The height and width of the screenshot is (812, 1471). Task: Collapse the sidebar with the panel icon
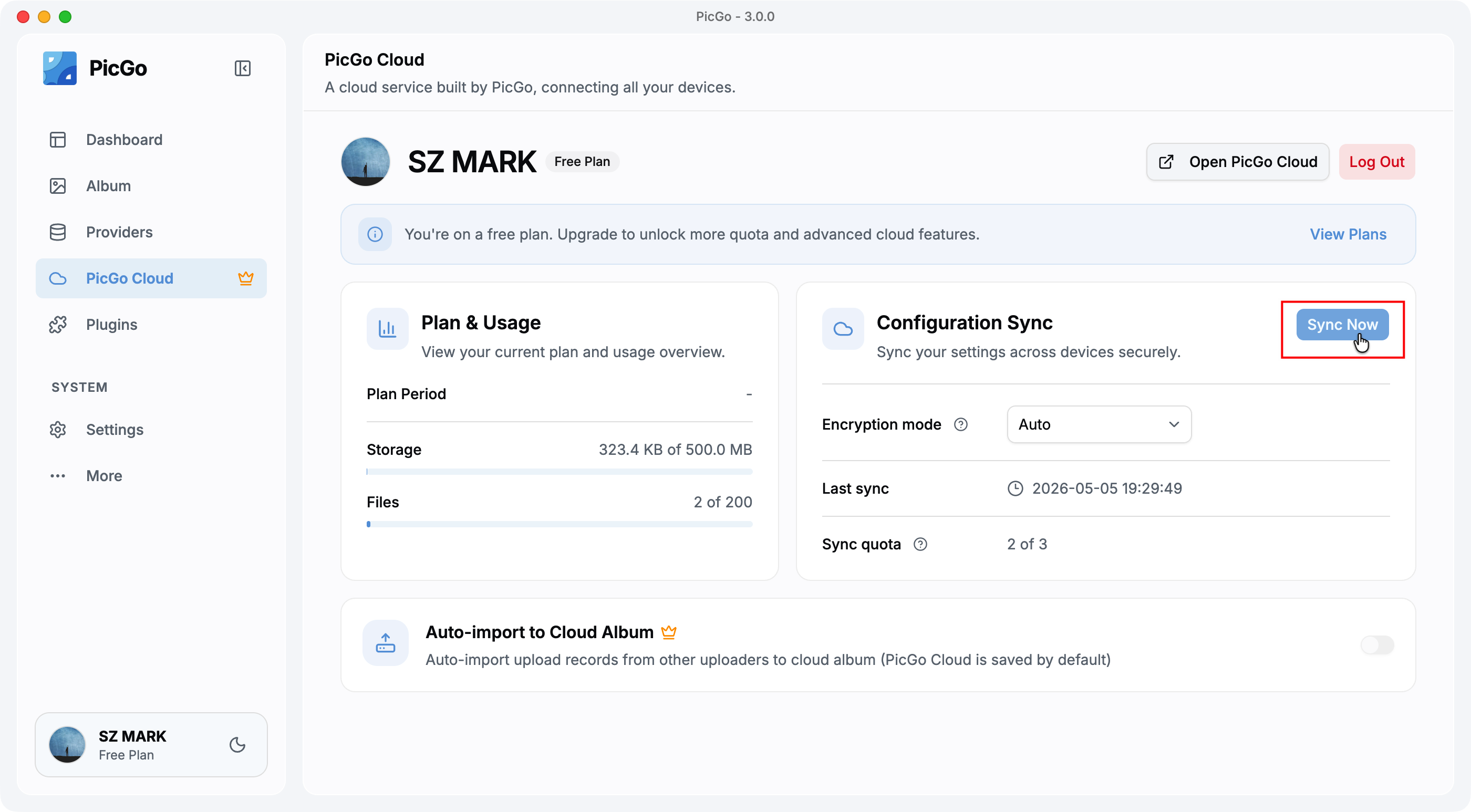click(x=242, y=68)
